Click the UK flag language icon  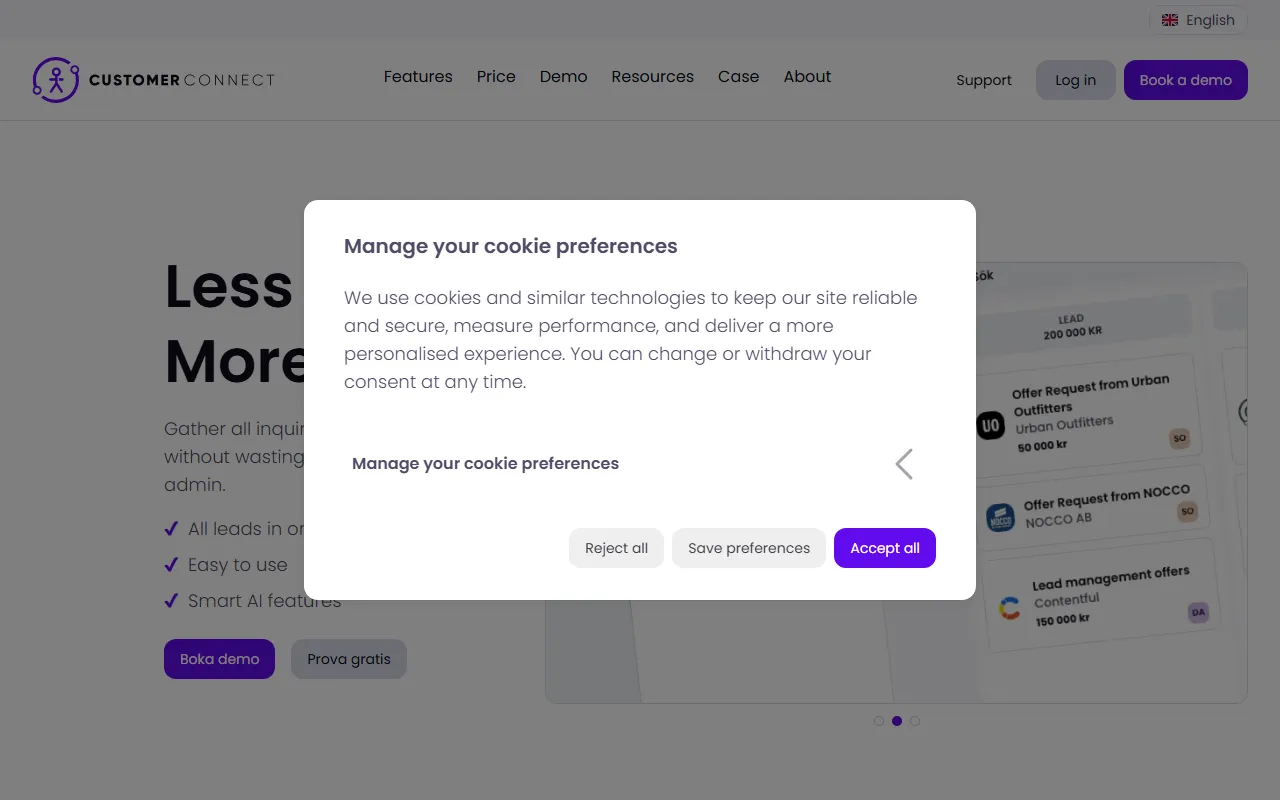(x=1170, y=20)
